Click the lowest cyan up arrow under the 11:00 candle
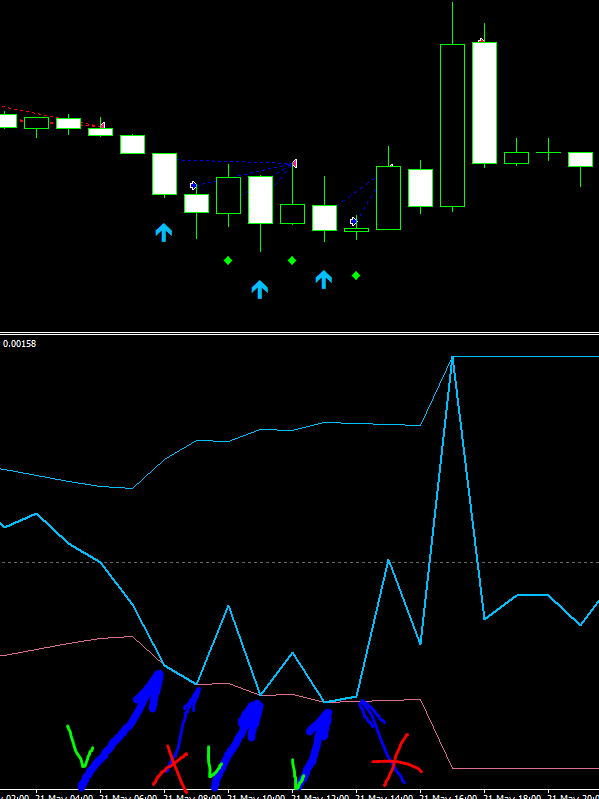Screen dimensions: 599x799 (x=260, y=289)
